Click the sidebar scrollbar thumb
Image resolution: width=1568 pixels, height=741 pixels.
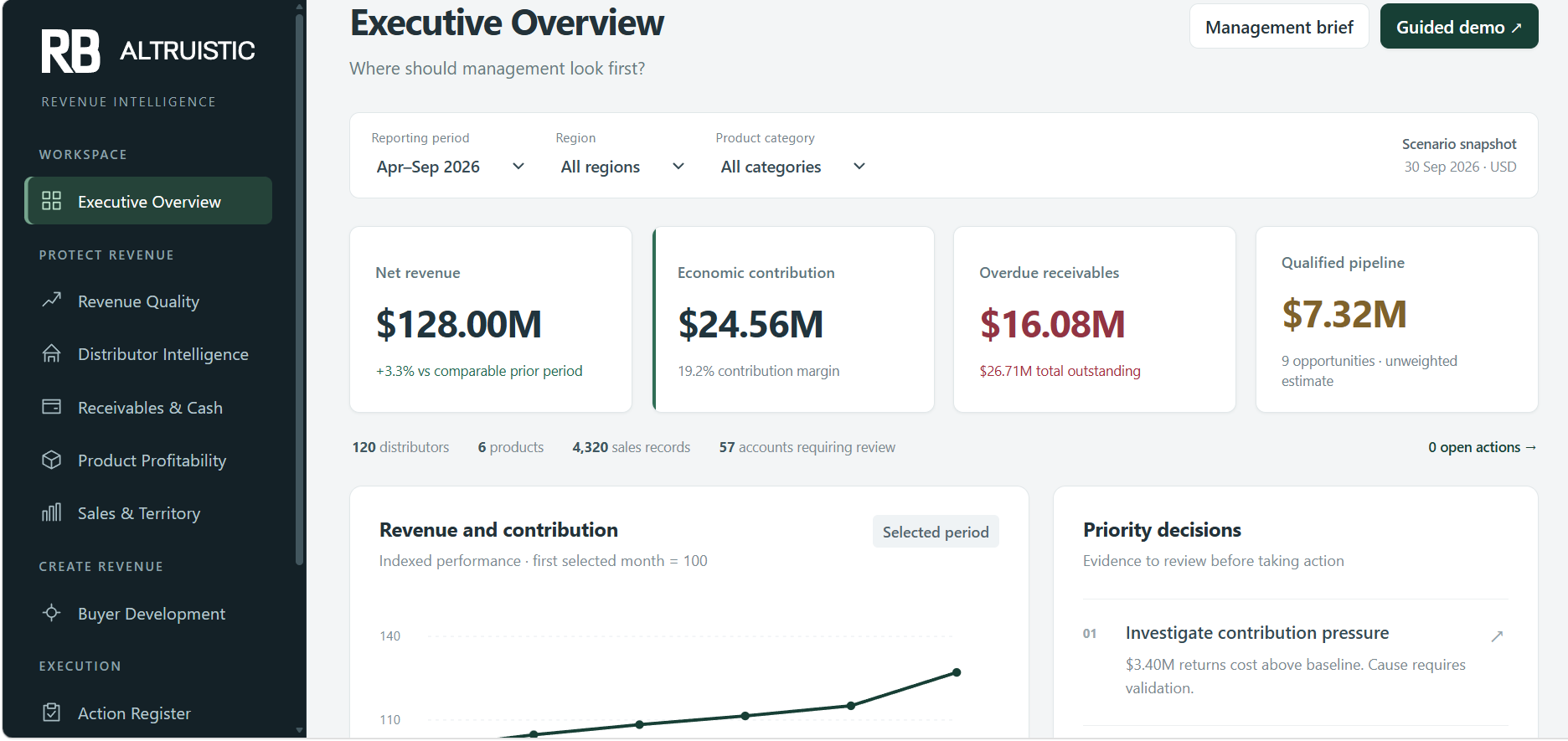pos(299,289)
